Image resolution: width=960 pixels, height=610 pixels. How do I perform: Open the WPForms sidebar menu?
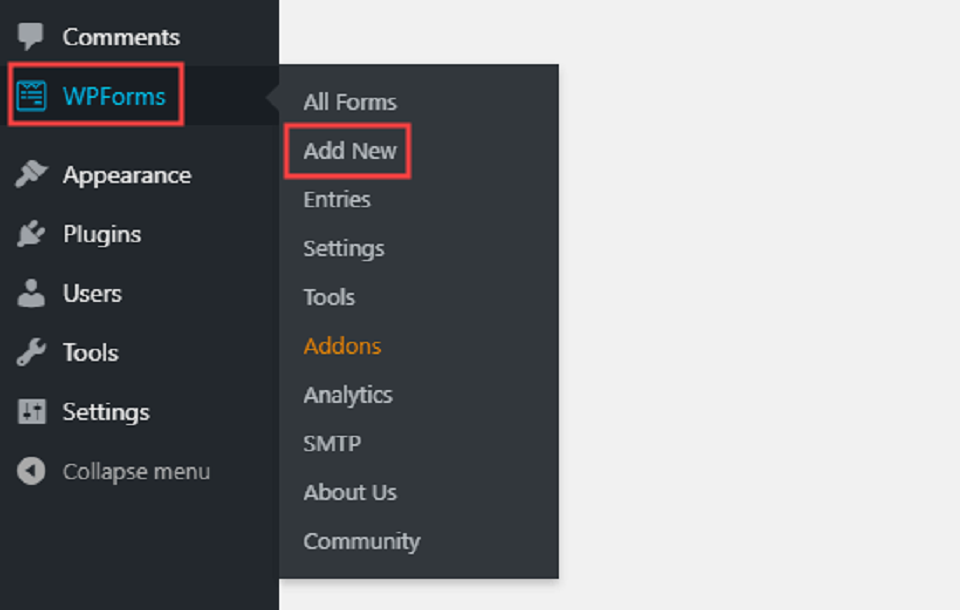[x=114, y=96]
